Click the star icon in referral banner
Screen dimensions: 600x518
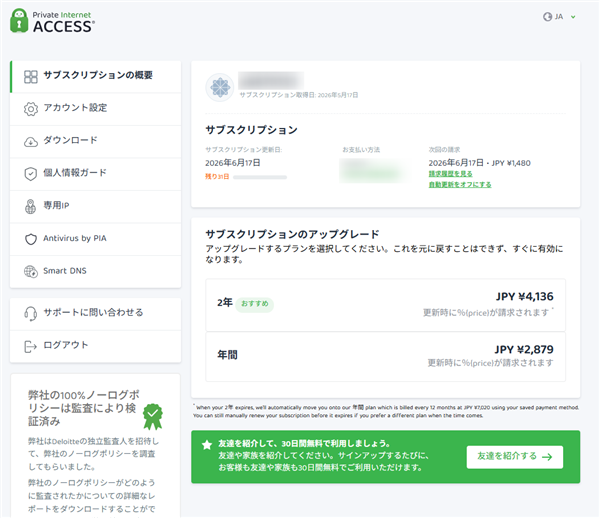coord(207,445)
